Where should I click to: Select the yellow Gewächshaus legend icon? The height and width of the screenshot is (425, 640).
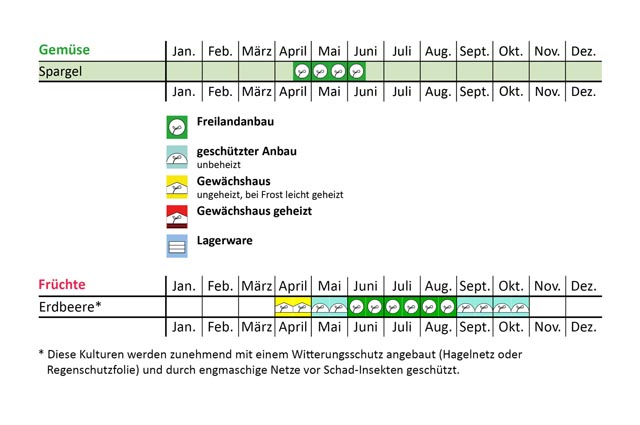click(177, 187)
